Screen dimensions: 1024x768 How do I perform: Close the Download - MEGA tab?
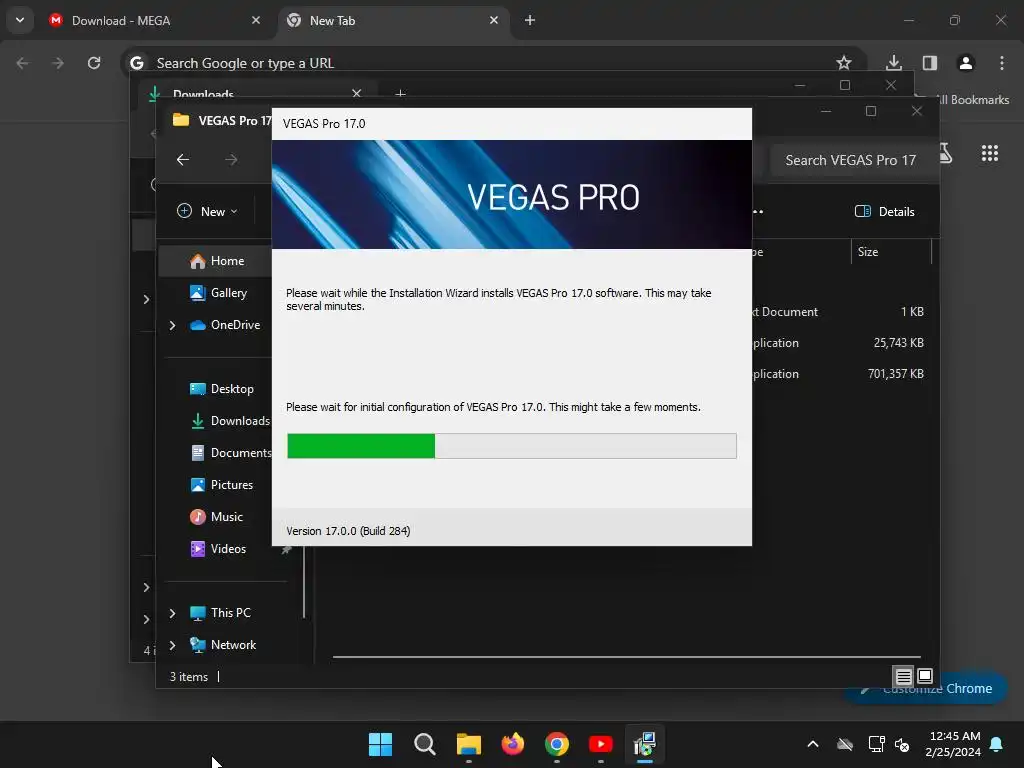coord(256,20)
